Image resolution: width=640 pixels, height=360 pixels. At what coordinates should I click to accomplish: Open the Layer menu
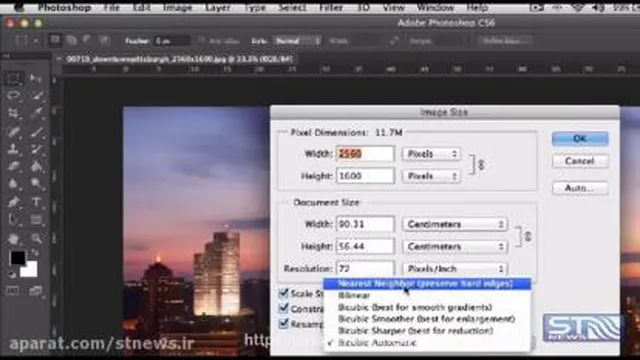(x=218, y=8)
